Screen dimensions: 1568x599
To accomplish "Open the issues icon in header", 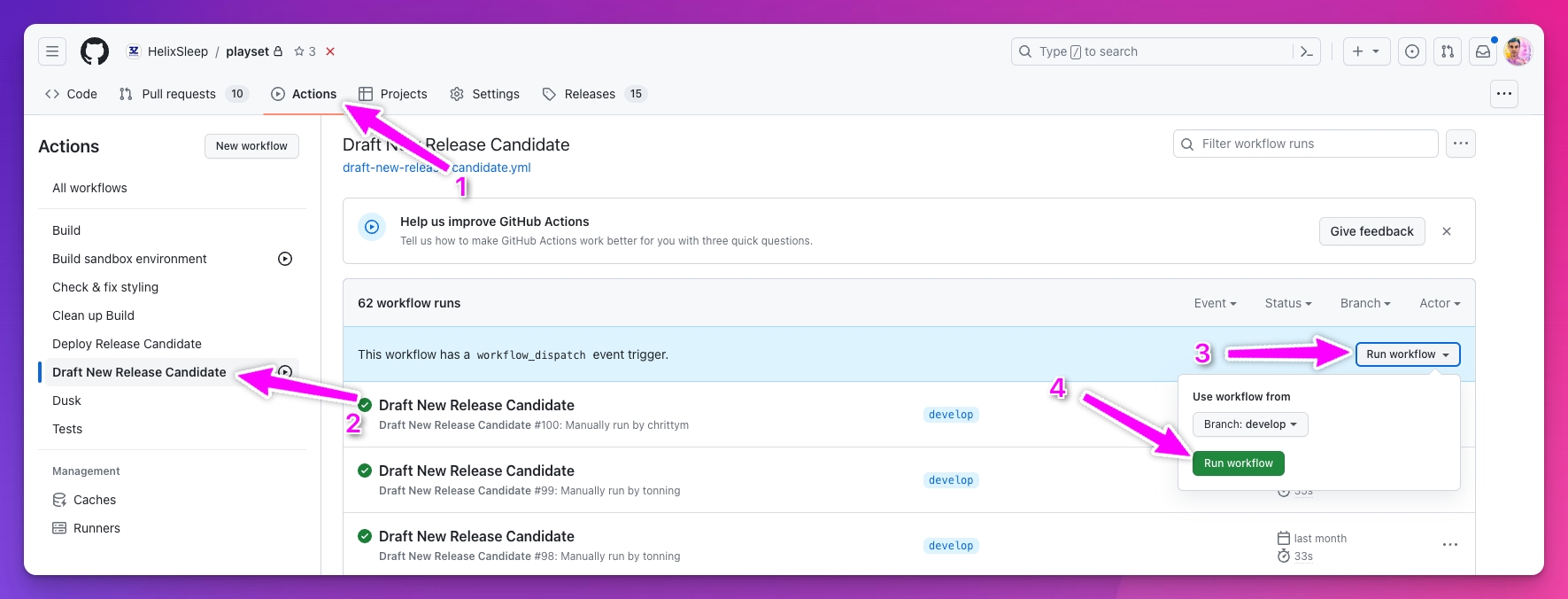I will (1412, 51).
